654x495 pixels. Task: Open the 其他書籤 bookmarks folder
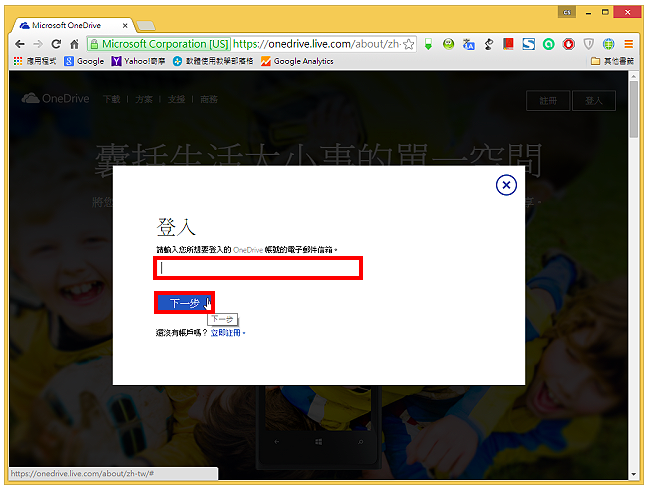pyautogui.click(x=612, y=61)
